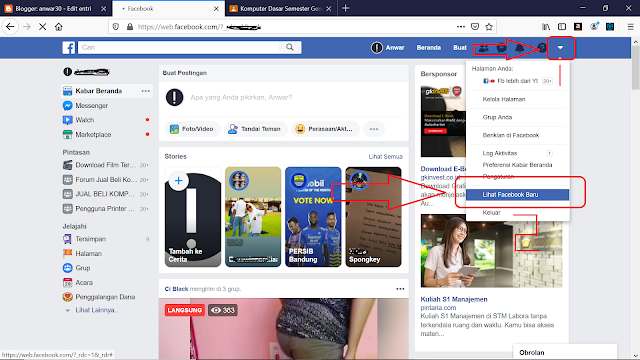Click the Foto/Video button
The height and width of the screenshot is (360, 640).
192,129
